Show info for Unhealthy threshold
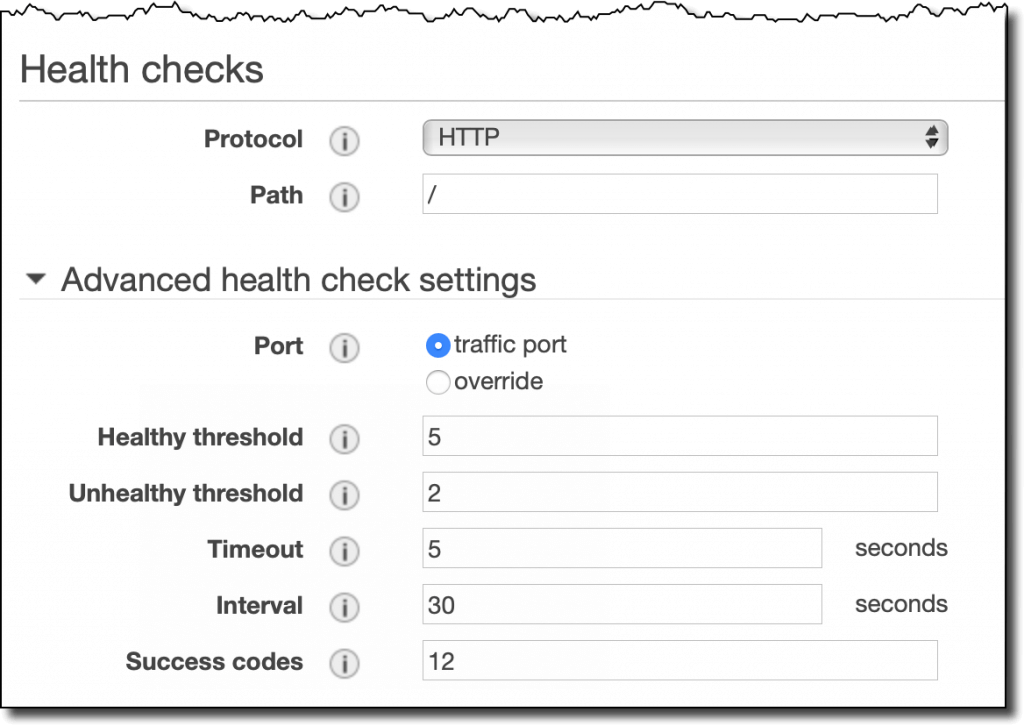 344,495
